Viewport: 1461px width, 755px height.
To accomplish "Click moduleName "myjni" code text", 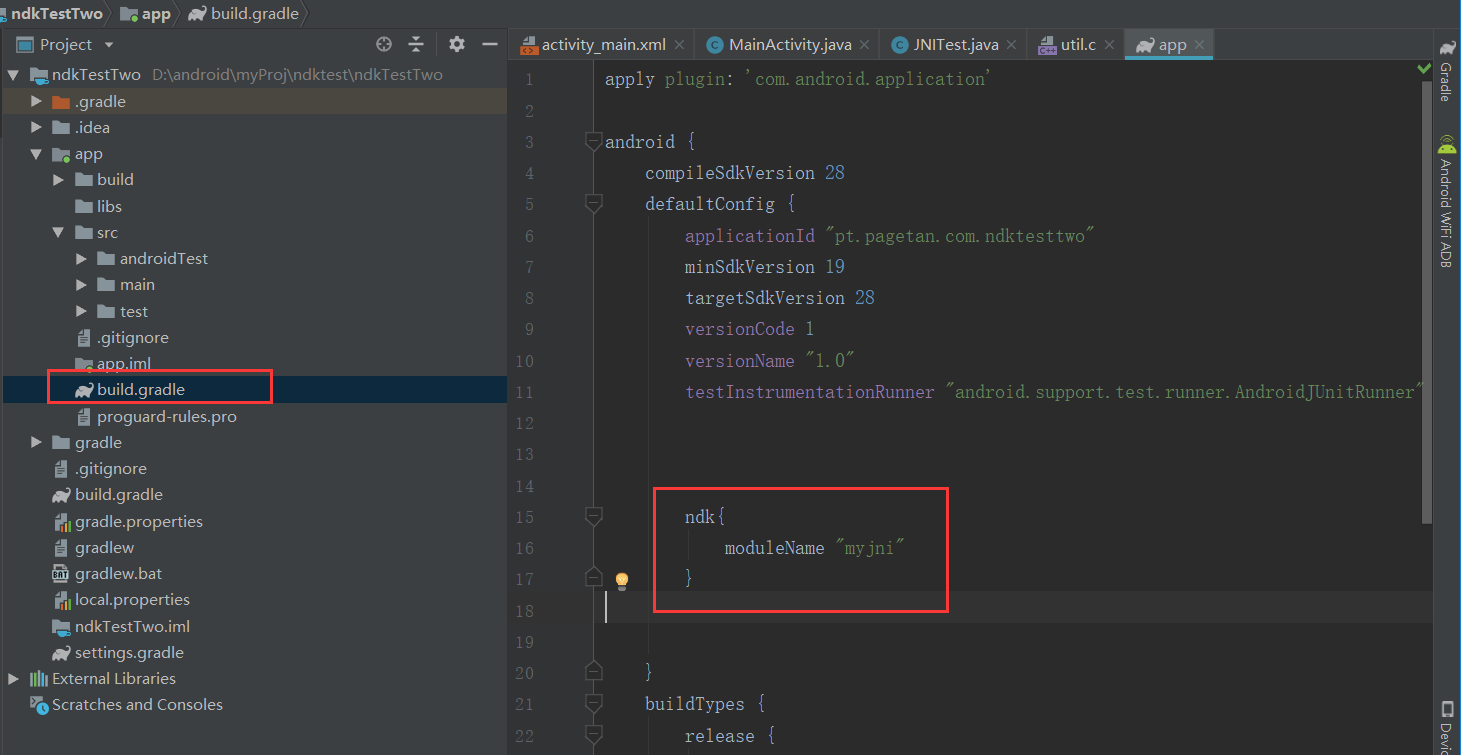I will point(814,548).
